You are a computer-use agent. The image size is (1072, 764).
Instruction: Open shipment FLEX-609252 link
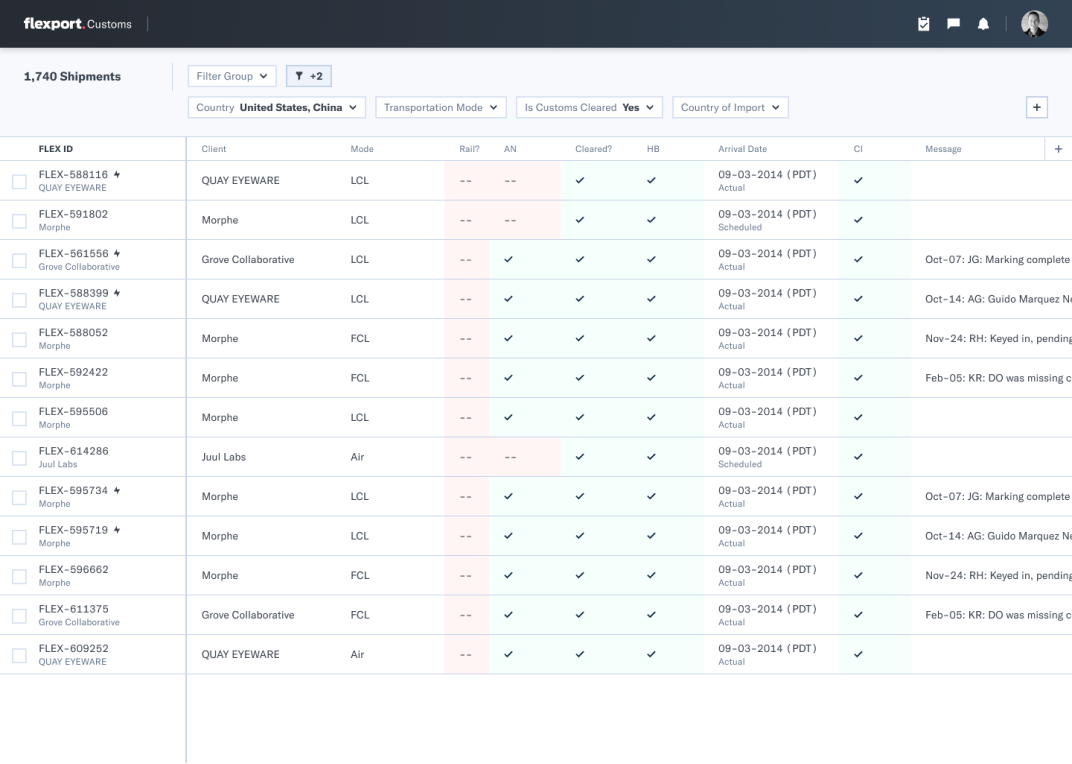coord(73,648)
